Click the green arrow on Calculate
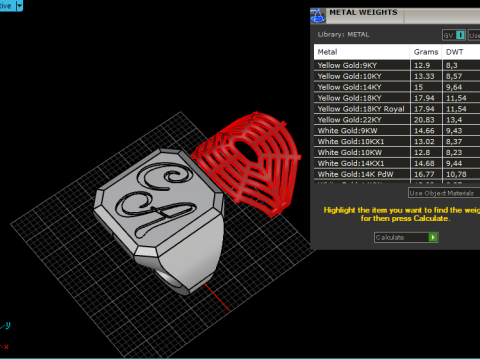Image resolution: width=480 pixels, height=360 pixels. (433, 237)
